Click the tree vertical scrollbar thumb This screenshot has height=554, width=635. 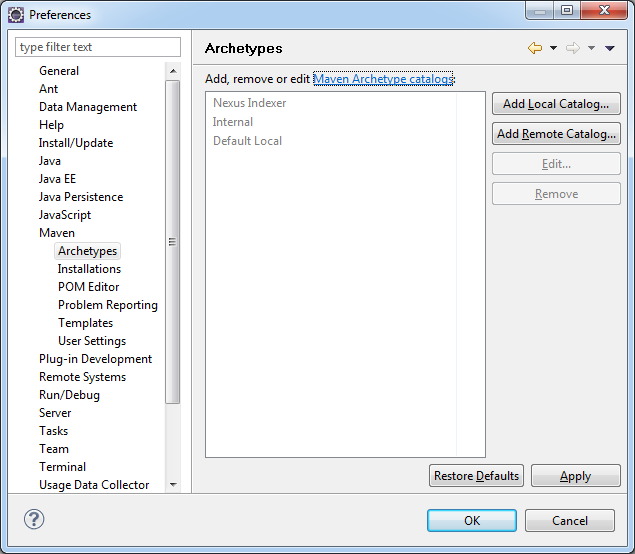tap(173, 242)
